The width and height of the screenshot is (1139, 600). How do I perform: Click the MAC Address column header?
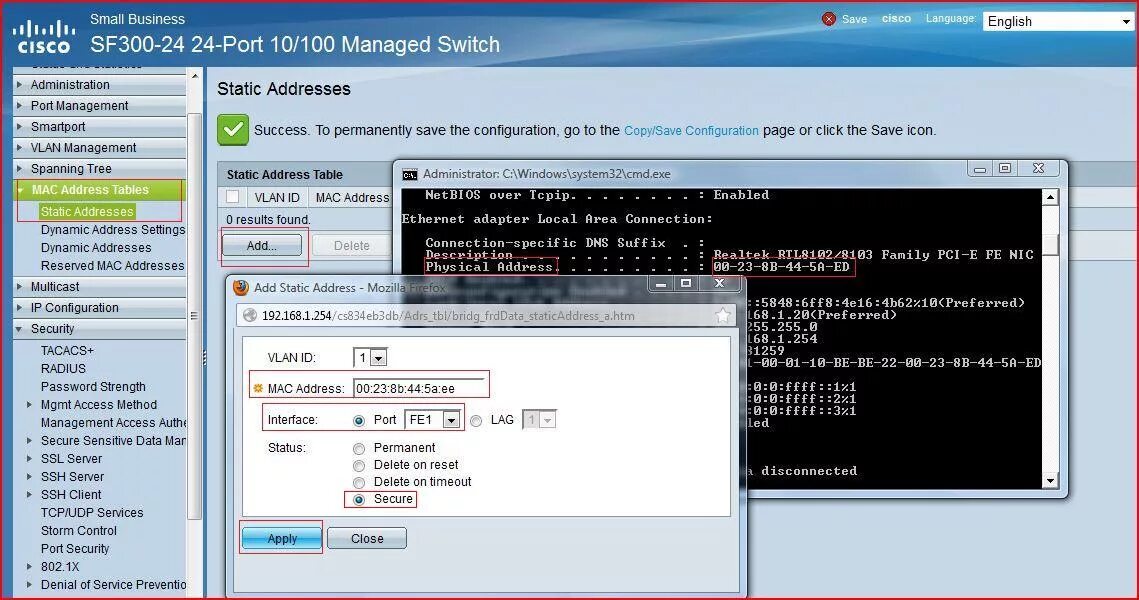point(352,198)
